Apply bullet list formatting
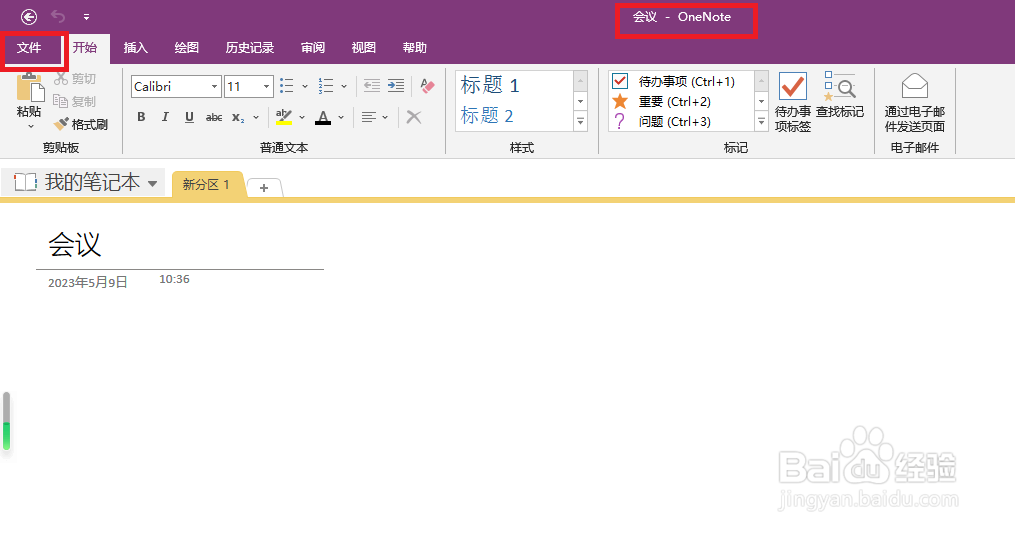The width and height of the screenshot is (1015, 534). tap(287, 86)
